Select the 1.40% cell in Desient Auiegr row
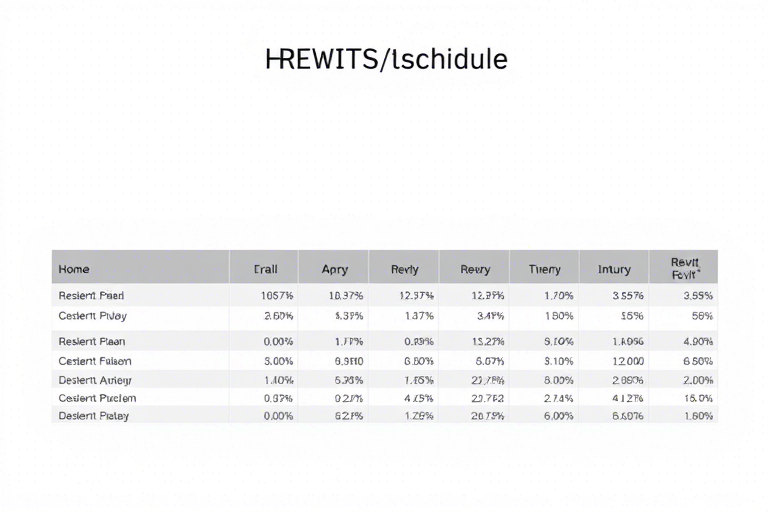Screen dimensions: 768x512 [x=279, y=380]
